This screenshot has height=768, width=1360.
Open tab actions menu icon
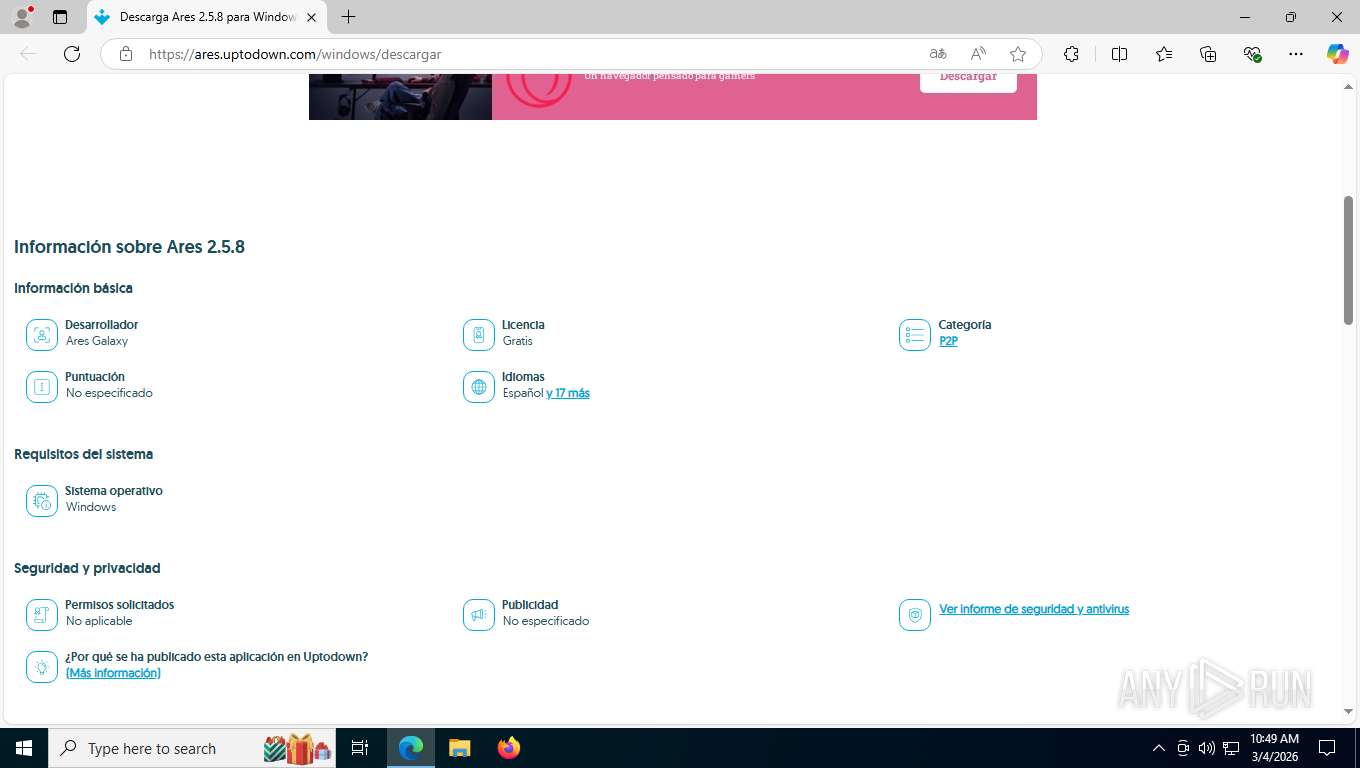tap(60, 17)
